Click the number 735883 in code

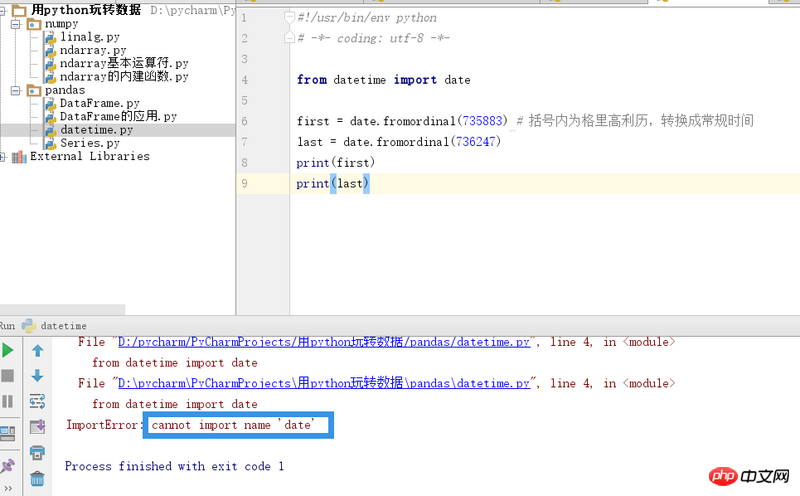(x=482, y=121)
